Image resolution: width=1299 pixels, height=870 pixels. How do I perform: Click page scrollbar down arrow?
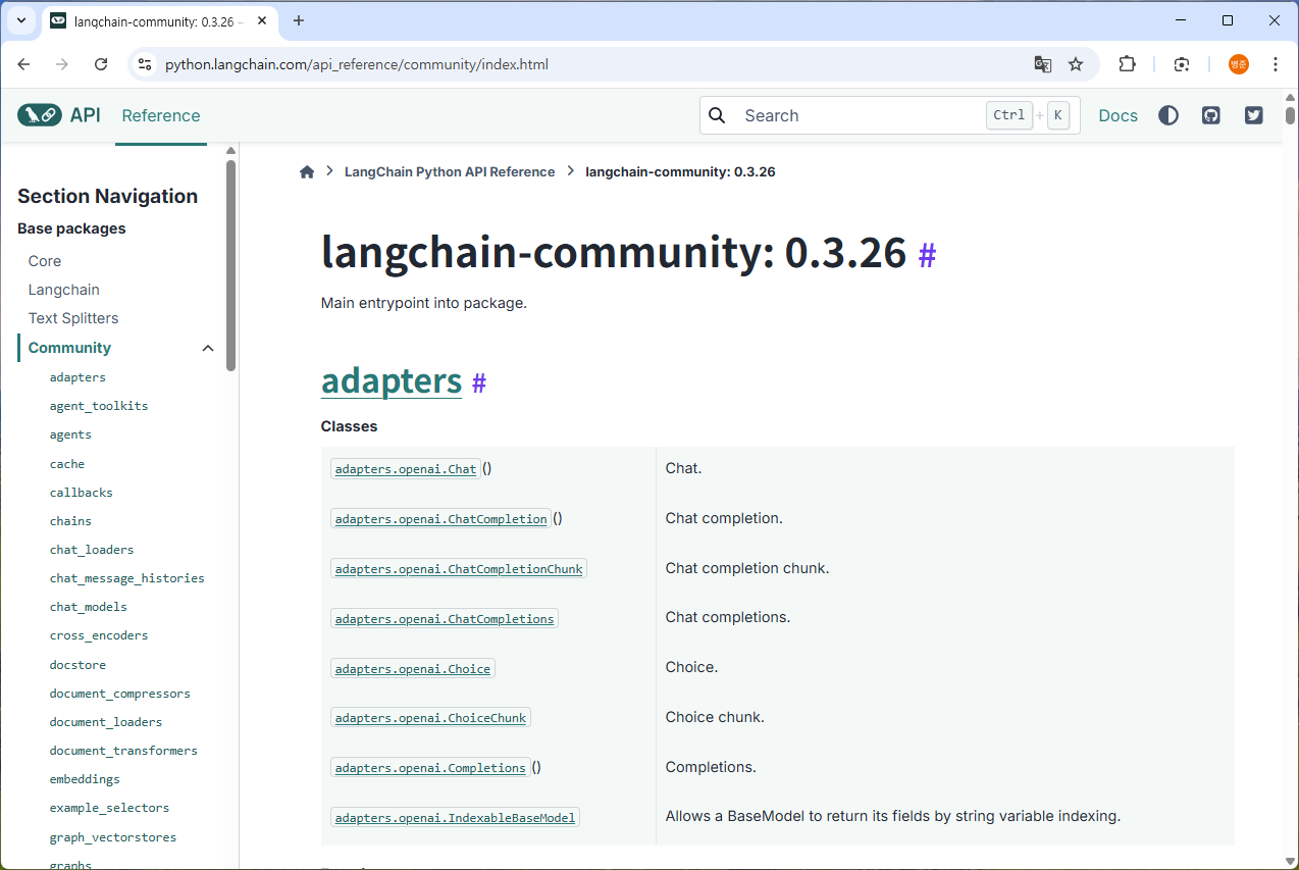pyautogui.click(x=1290, y=861)
